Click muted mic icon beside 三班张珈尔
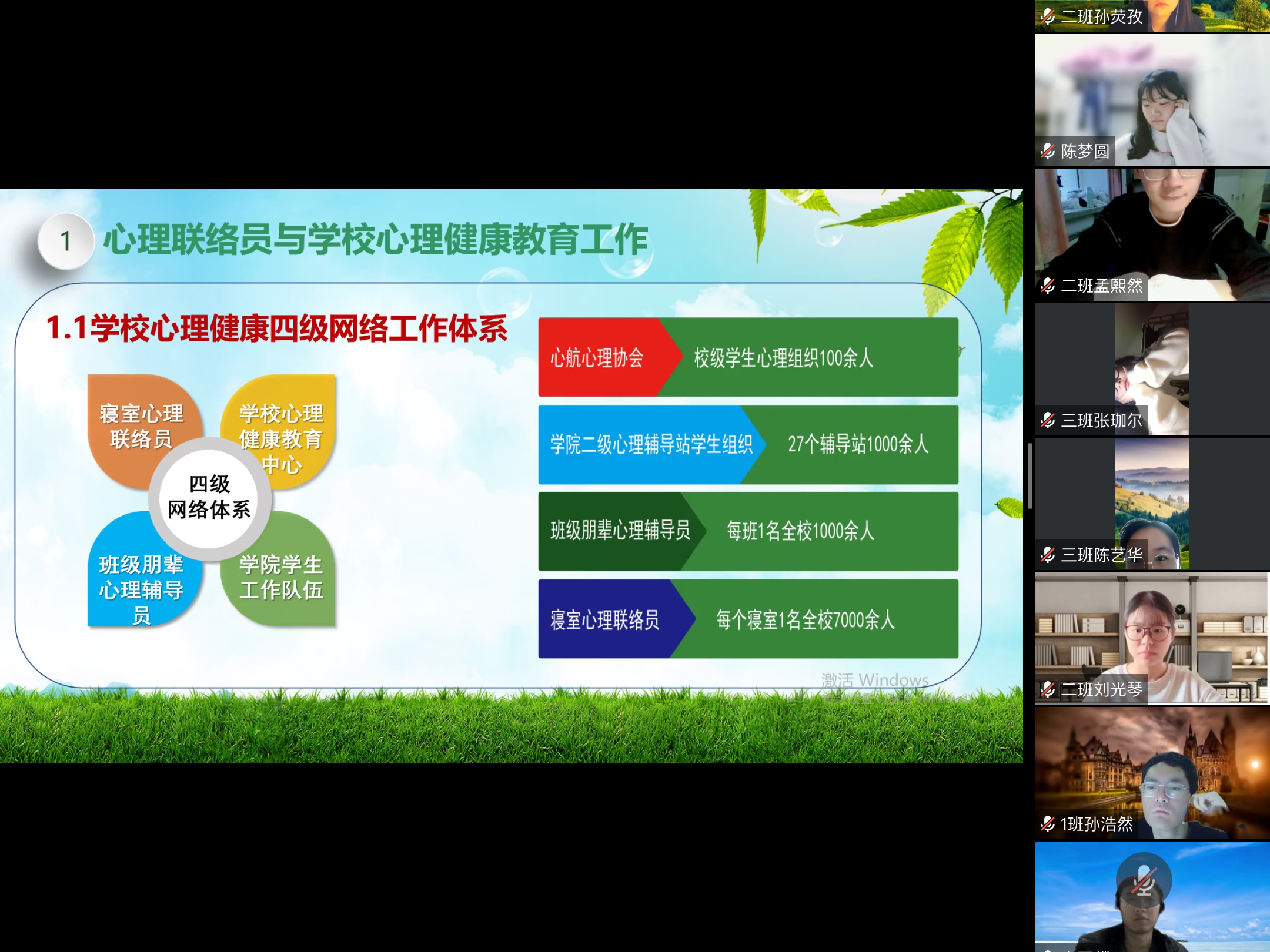 coord(1048,420)
